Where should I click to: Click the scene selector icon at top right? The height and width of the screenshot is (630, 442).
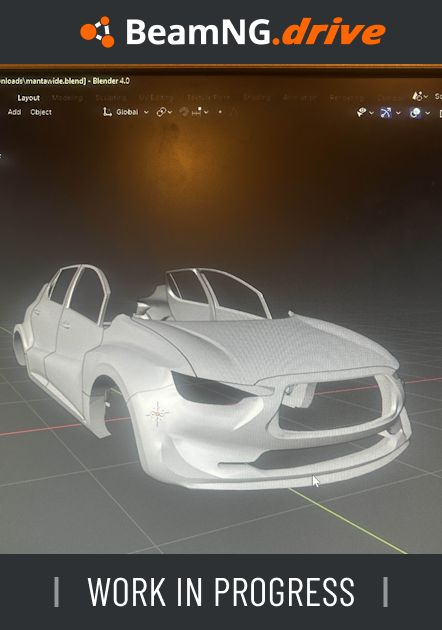pos(418,96)
